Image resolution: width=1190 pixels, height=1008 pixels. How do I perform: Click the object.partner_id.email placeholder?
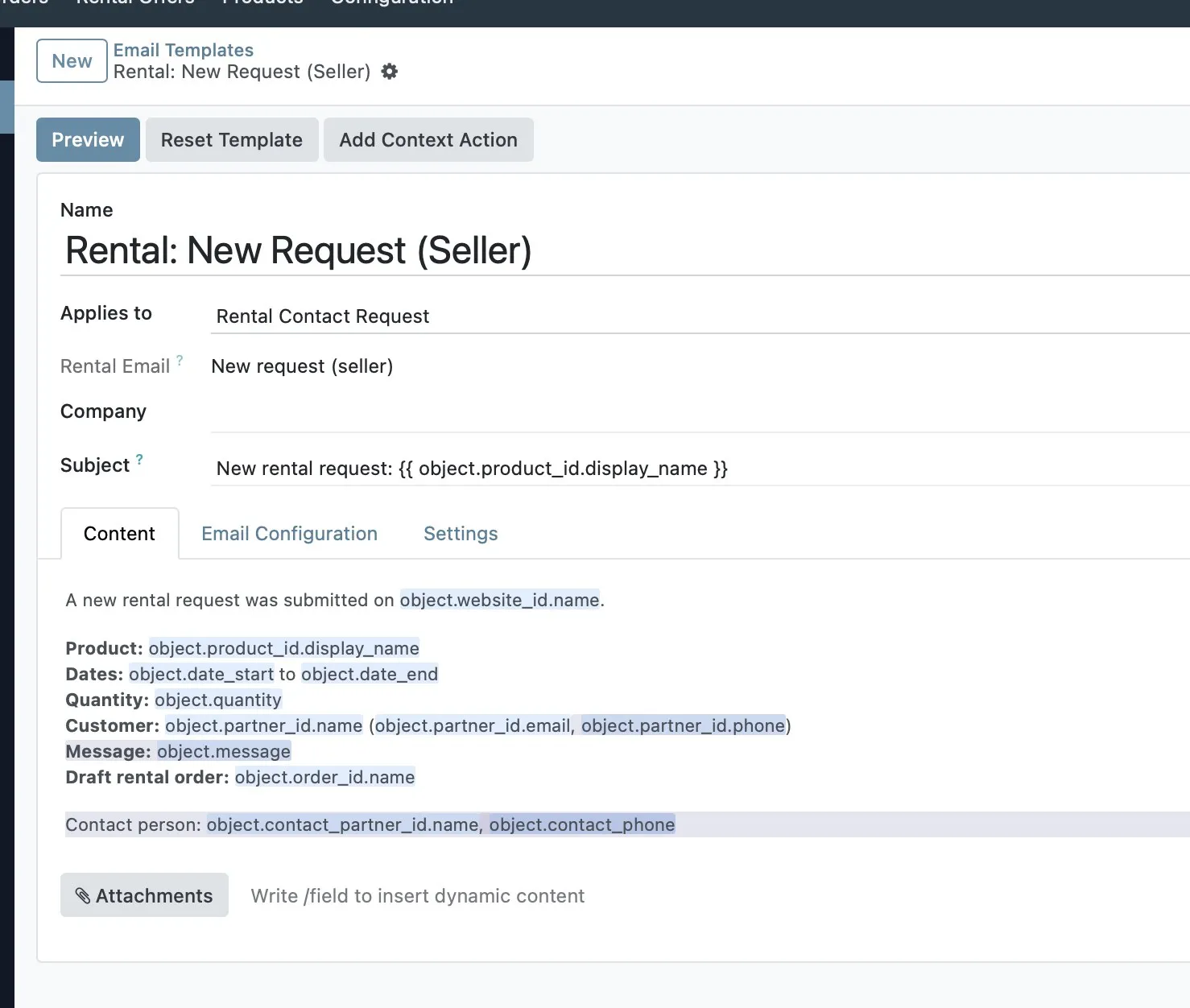pos(473,725)
